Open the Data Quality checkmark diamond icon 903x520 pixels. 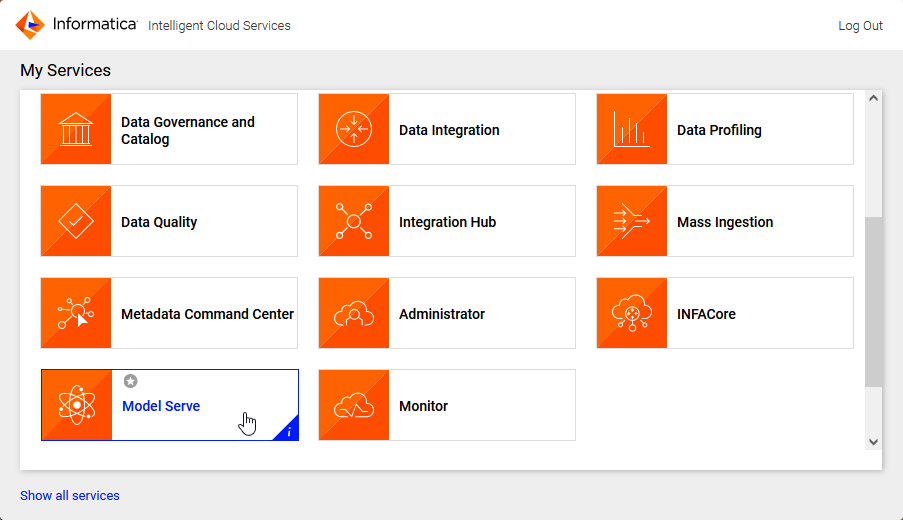point(76,221)
